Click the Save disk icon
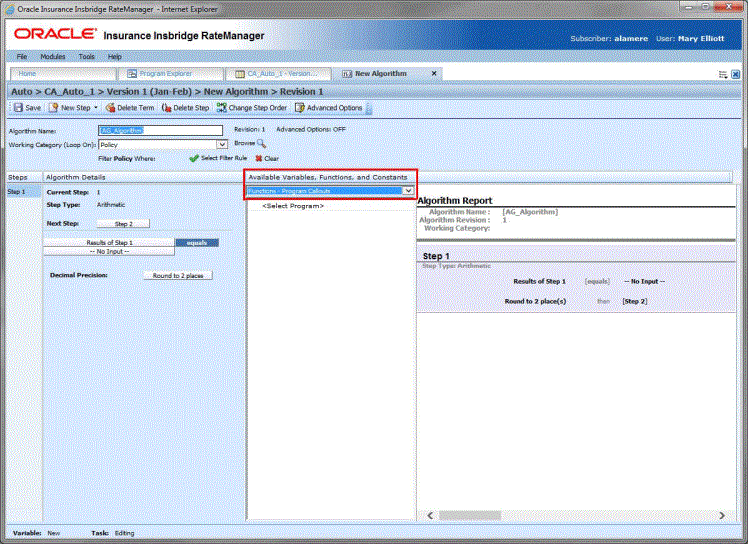The width and height of the screenshot is (748, 544). pyautogui.click(x=18, y=108)
